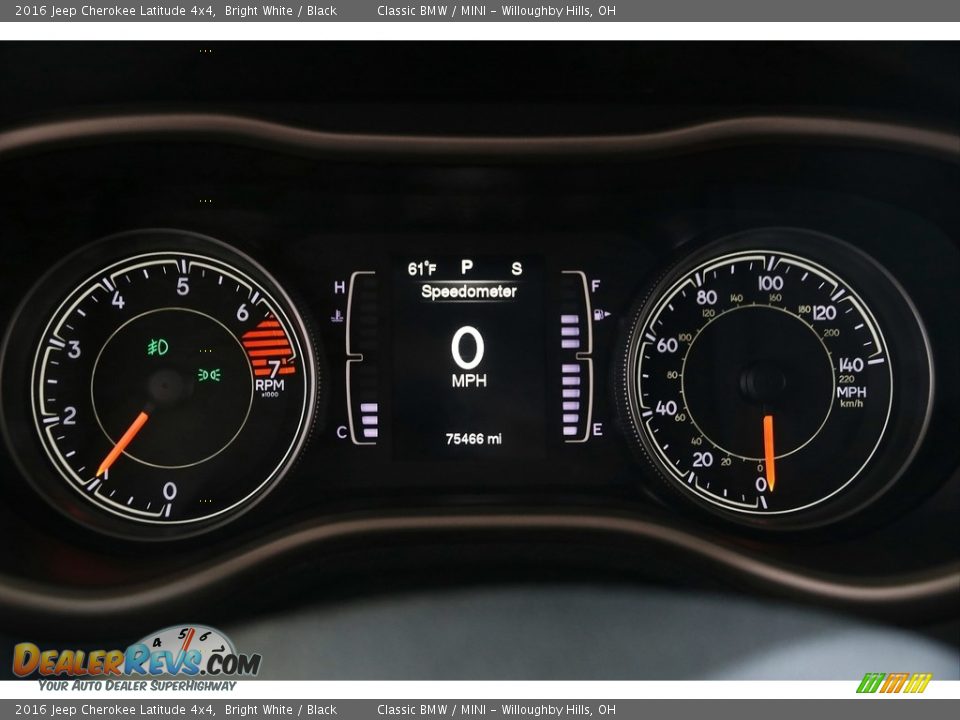The width and height of the screenshot is (960, 720).
Task: Click the bottom 'Classic BMW / MINI – Willoughby Hills, OH' text
Action: pyautogui.click(x=497, y=710)
